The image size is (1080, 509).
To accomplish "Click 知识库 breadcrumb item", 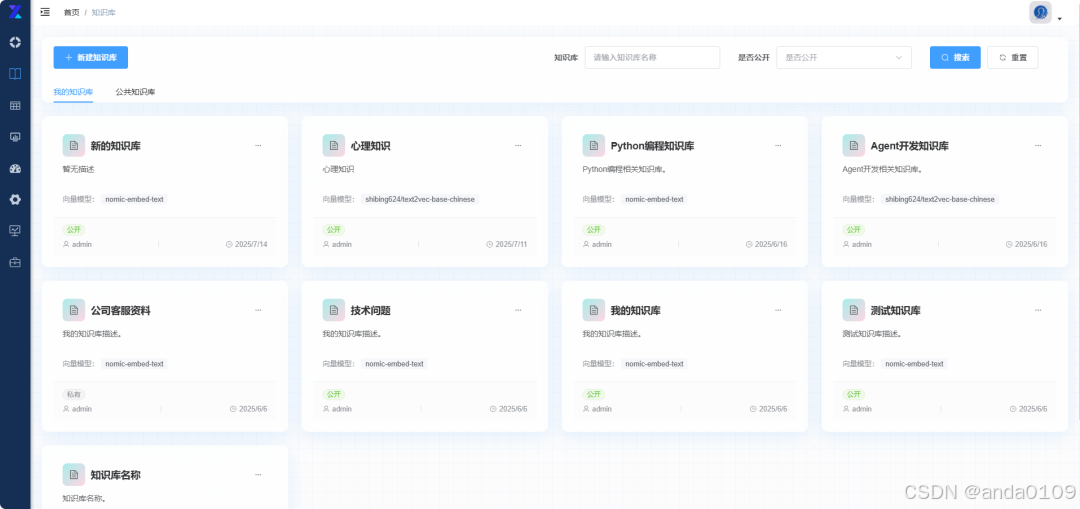I will [x=101, y=12].
